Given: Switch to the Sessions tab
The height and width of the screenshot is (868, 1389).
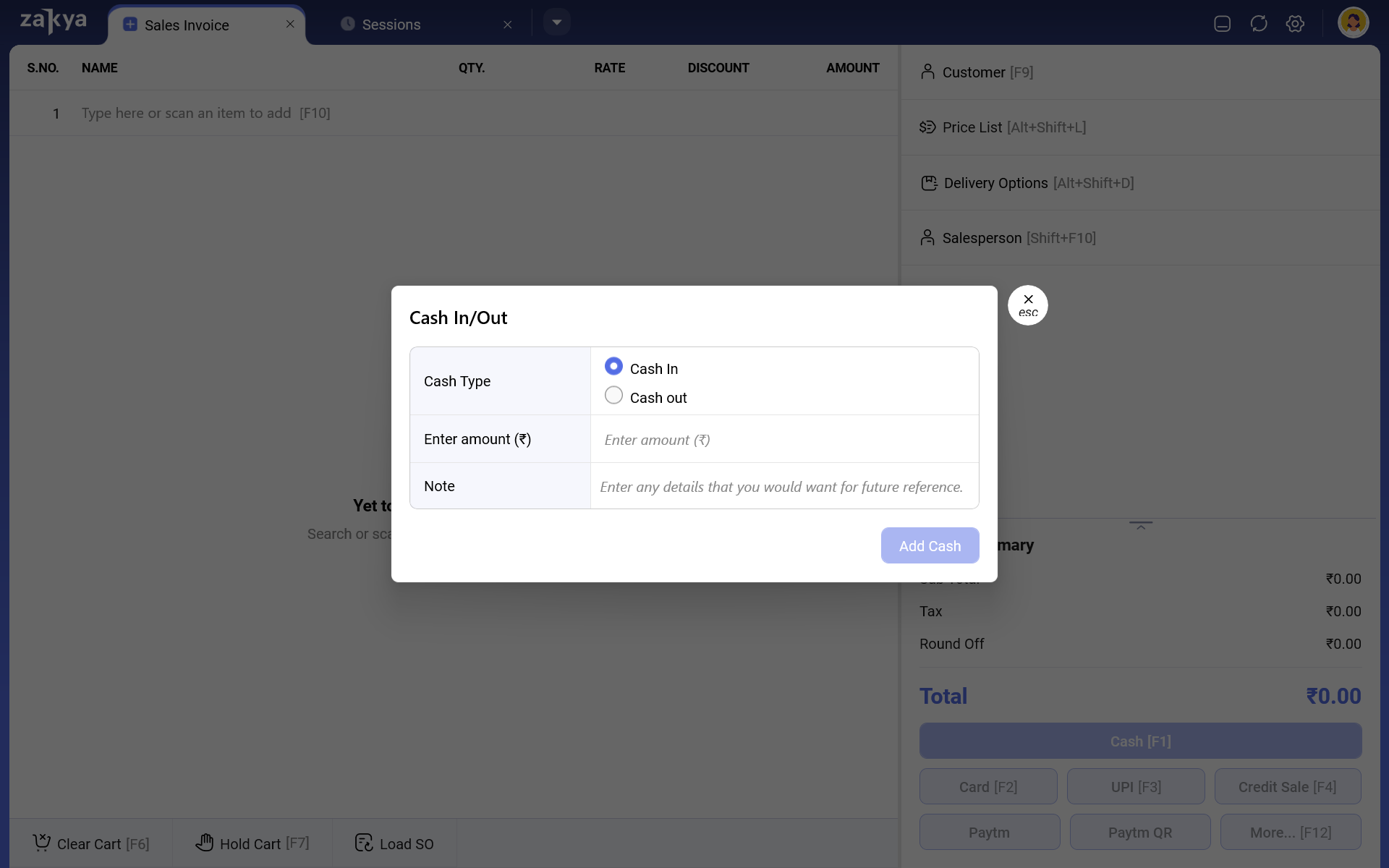Looking at the screenshot, I should tap(391, 25).
